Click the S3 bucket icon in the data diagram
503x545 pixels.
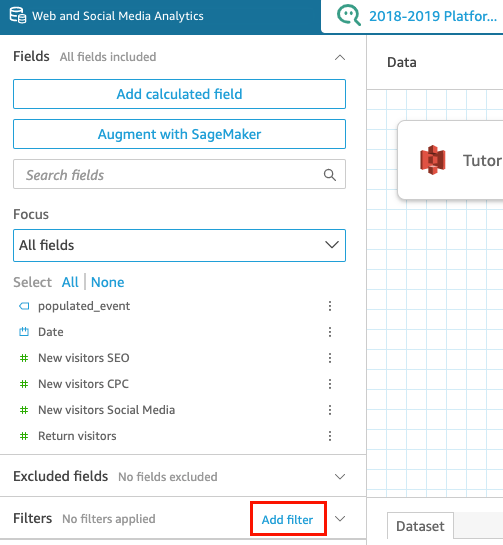432,160
